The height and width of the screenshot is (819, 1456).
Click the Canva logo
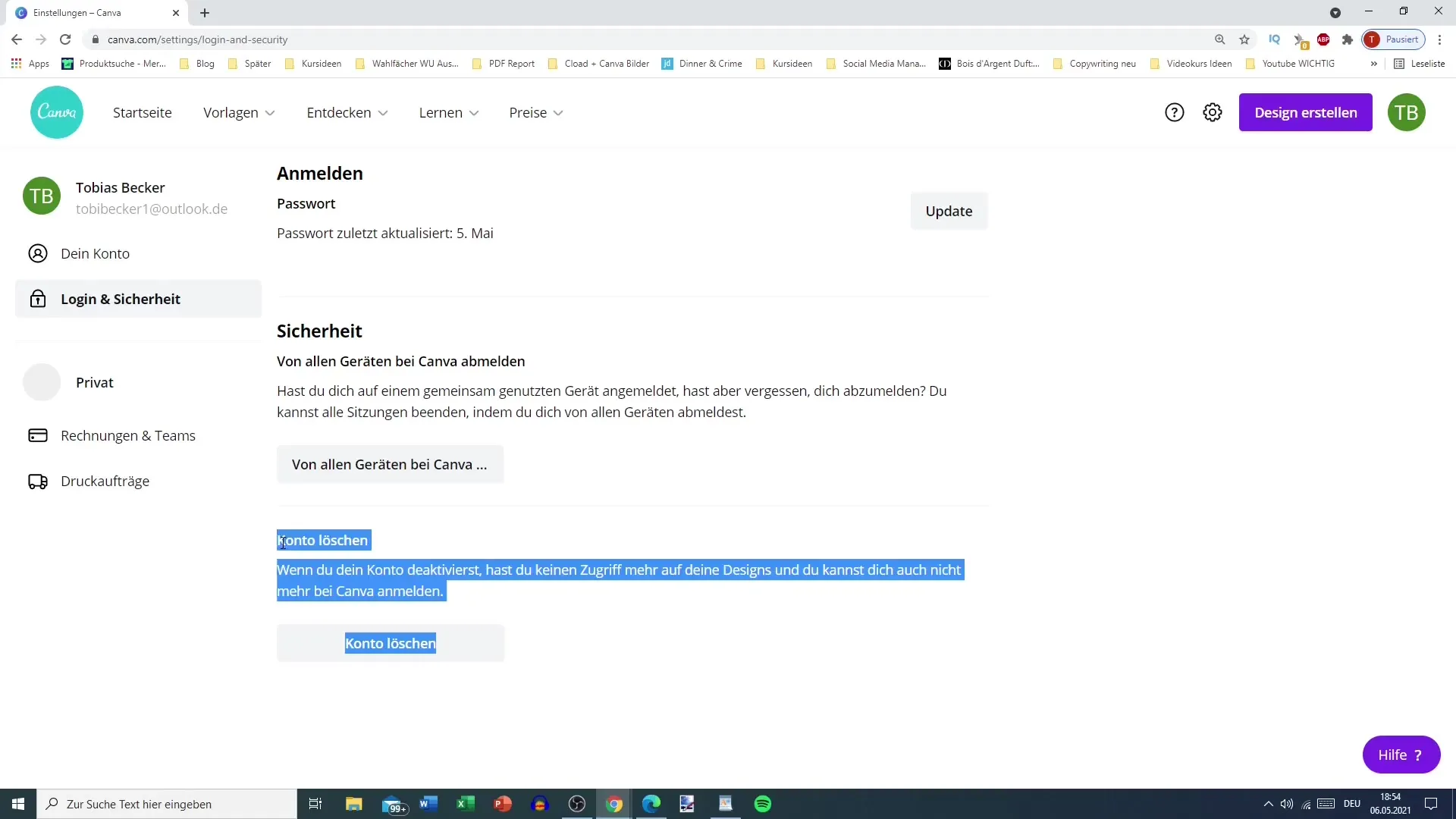tap(57, 112)
